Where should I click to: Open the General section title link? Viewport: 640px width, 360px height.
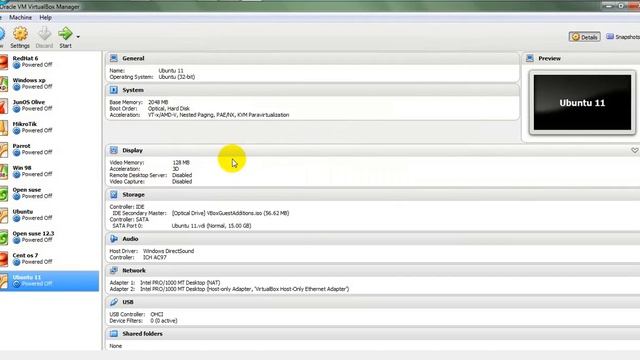pos(133,58)
